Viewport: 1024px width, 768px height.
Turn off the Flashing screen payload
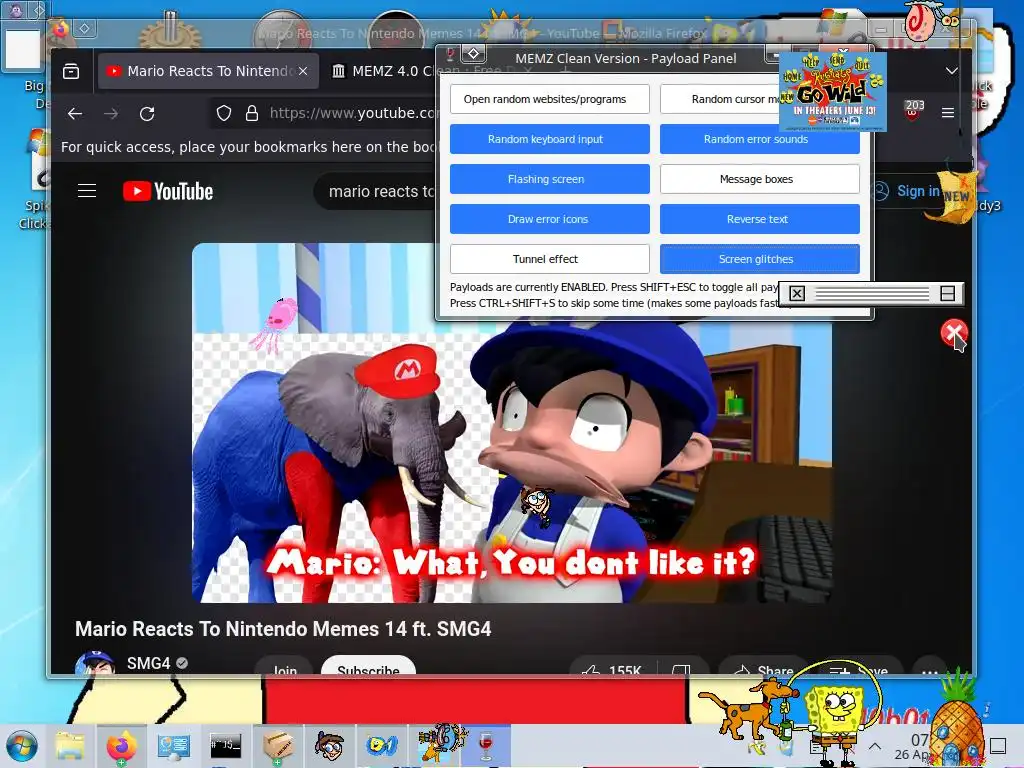[x=549, y=179]
